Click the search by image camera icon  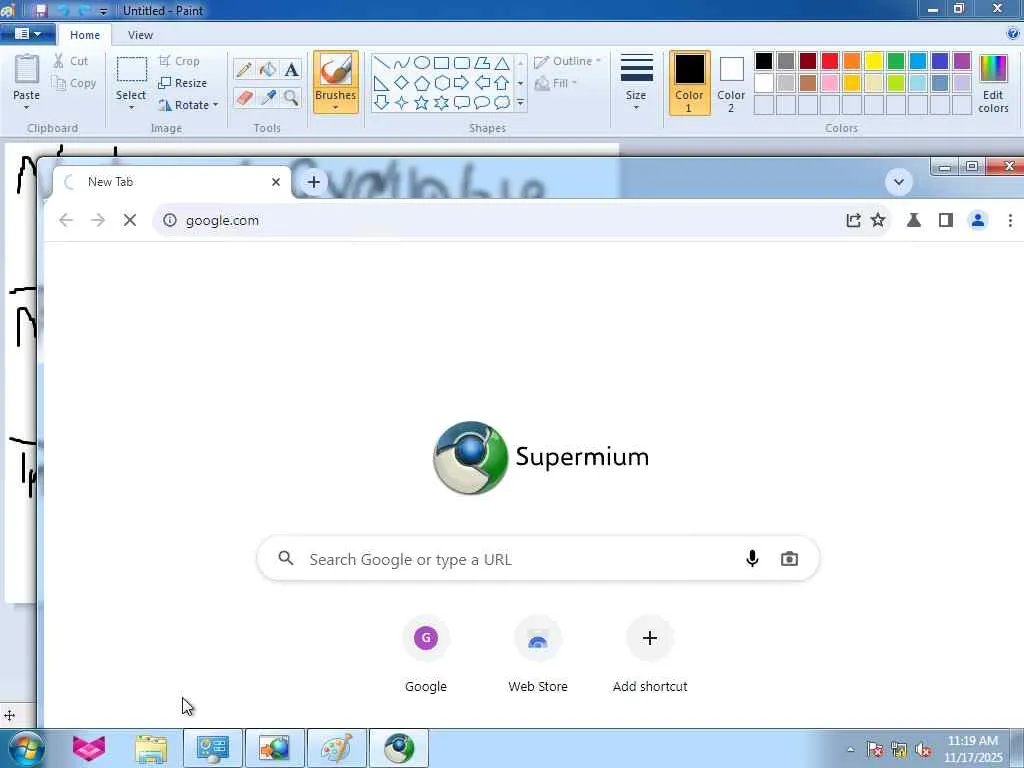point(790,558)
